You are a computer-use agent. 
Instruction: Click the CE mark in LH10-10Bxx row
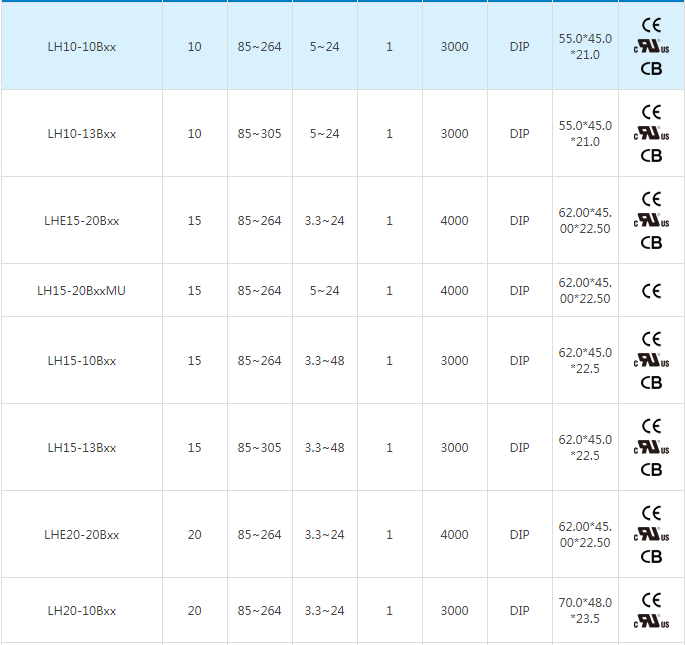pyautogui.click(x=651, y=25)
